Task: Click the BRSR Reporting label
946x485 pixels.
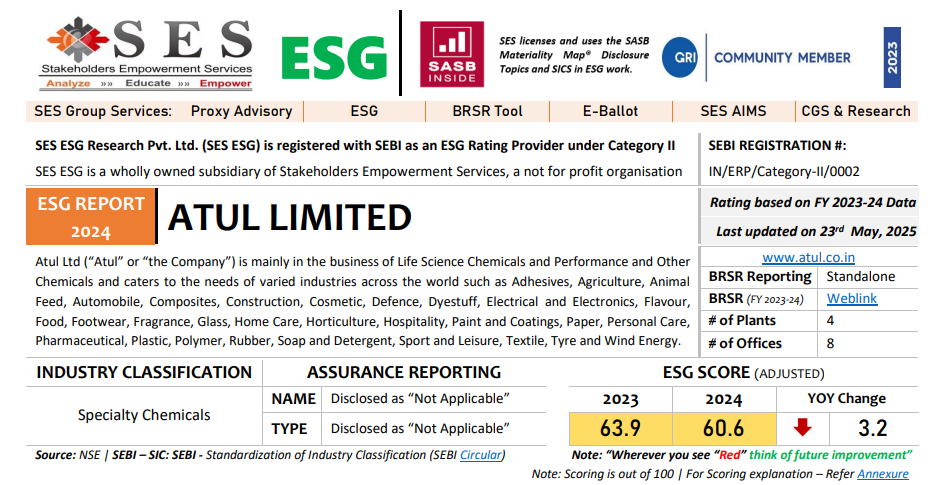Action: pos(760,276)
